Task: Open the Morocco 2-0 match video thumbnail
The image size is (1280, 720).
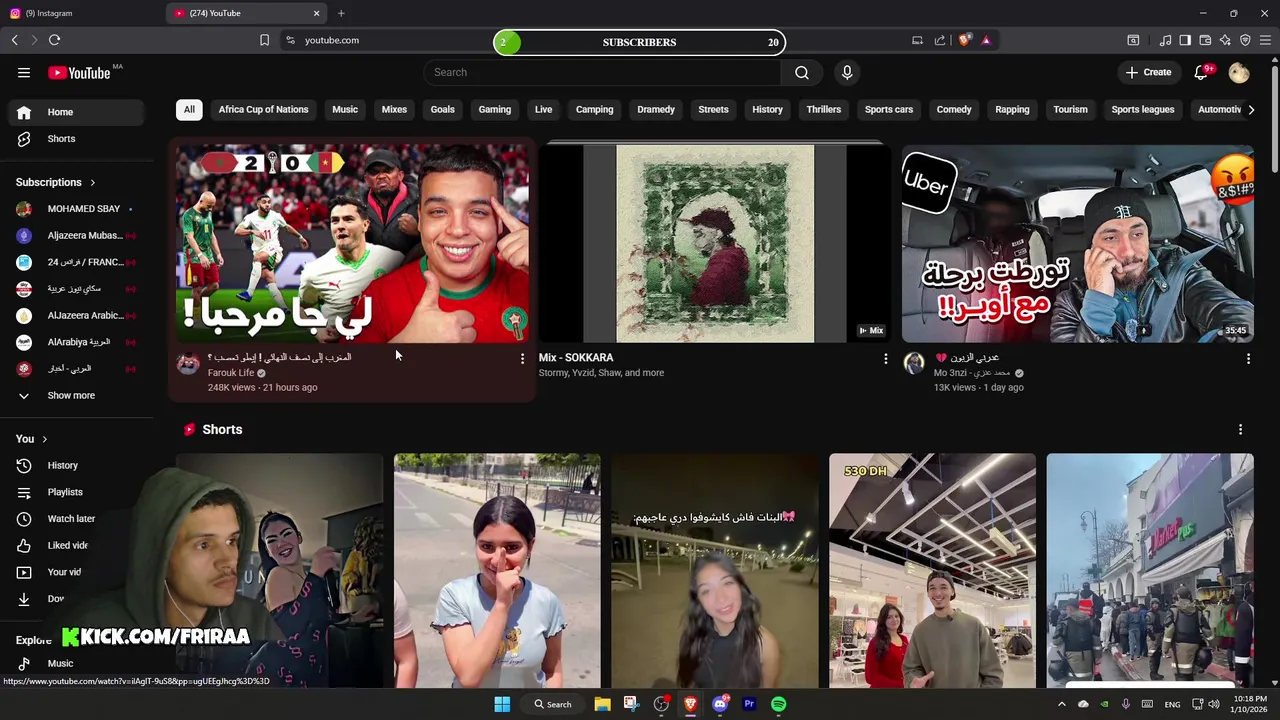Action: pos(352,244)
